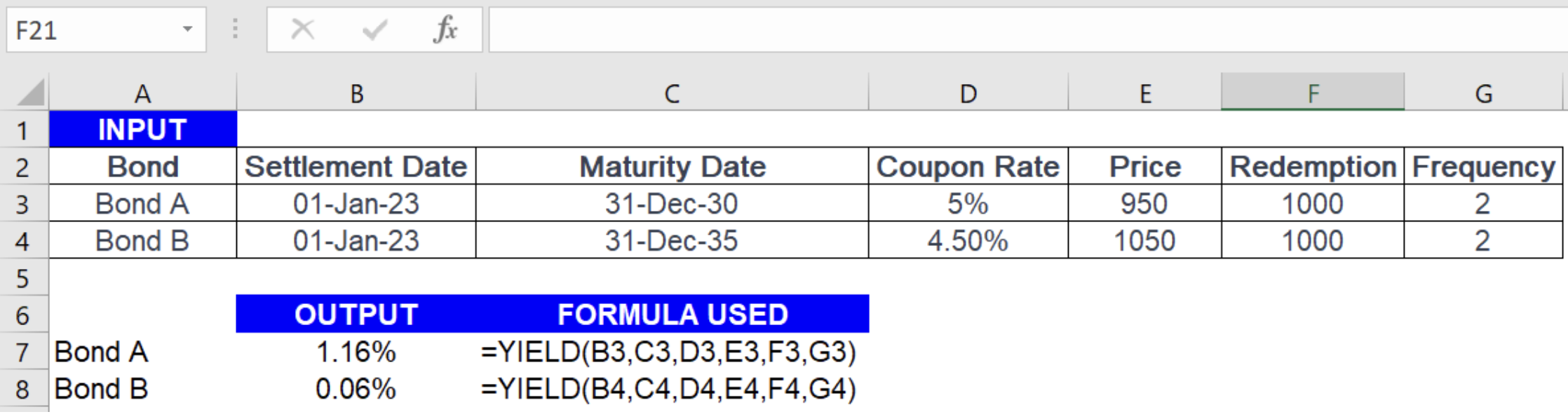
Task: Open the Name Box dropdown
Action: (x=188, y=29)
